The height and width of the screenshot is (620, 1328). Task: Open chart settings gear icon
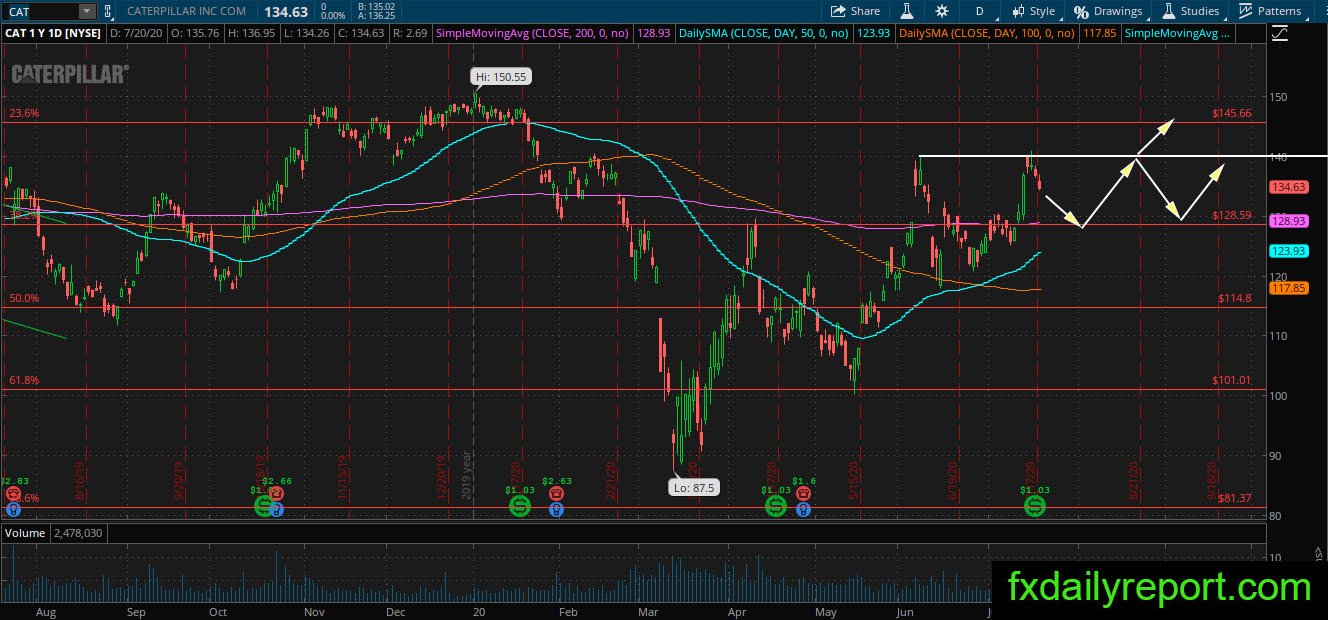click(x=942, y=11)
